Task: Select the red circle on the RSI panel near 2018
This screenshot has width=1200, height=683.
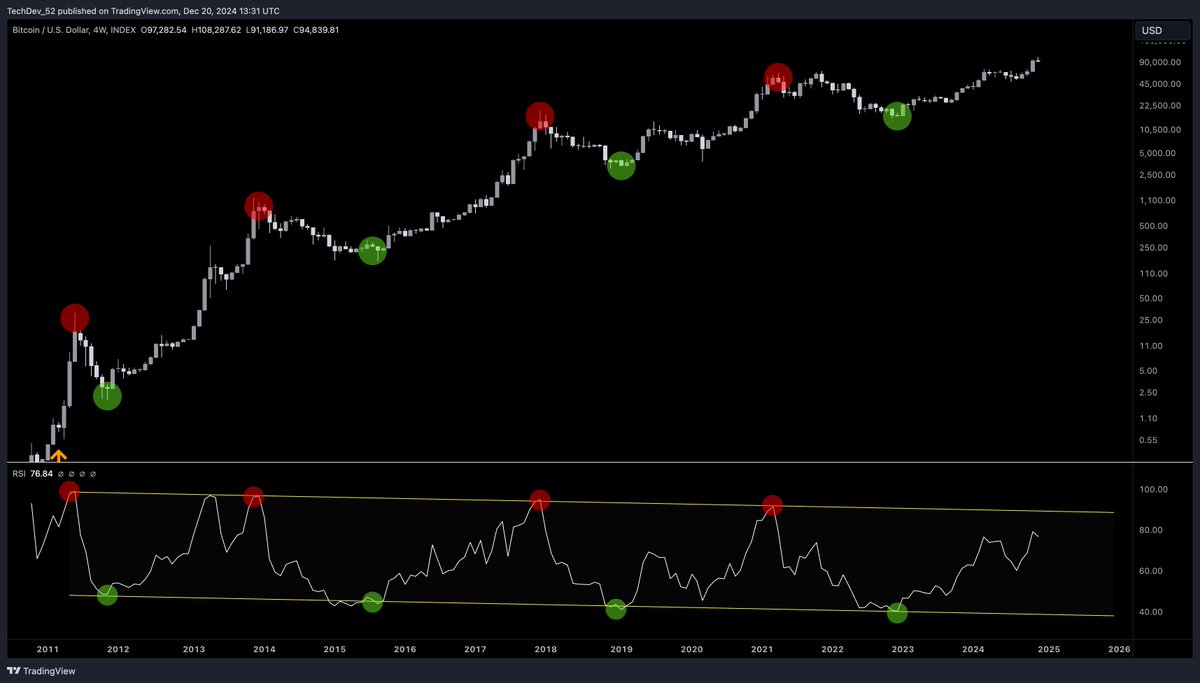Action: pos(540,502)
